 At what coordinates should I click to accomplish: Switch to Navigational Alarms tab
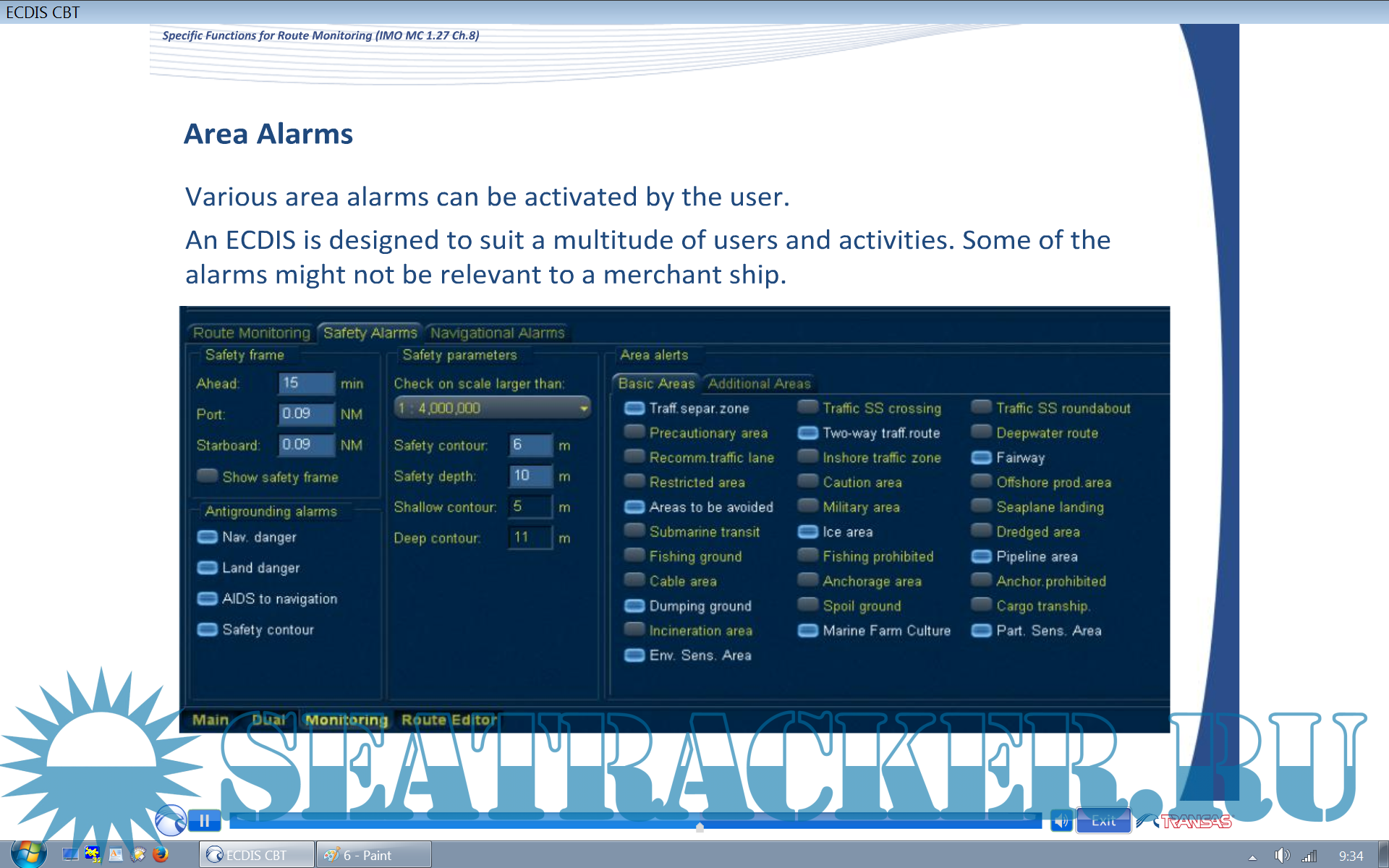497,333
